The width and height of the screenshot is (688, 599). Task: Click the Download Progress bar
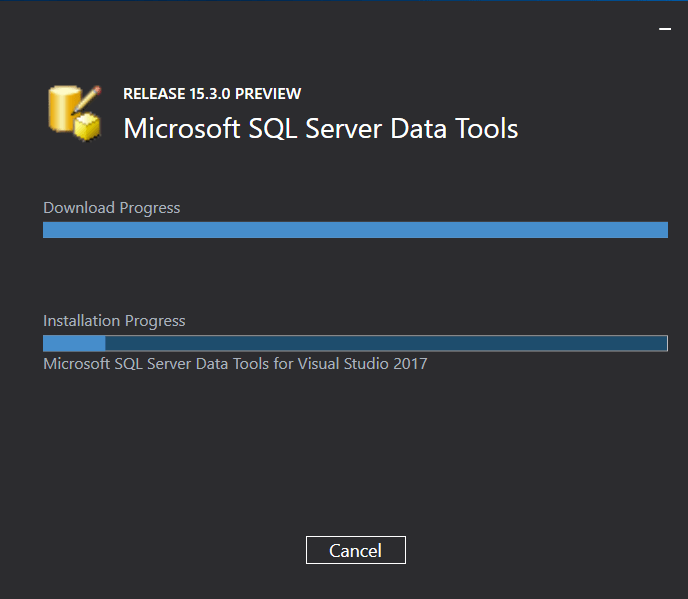coord(355,230)
